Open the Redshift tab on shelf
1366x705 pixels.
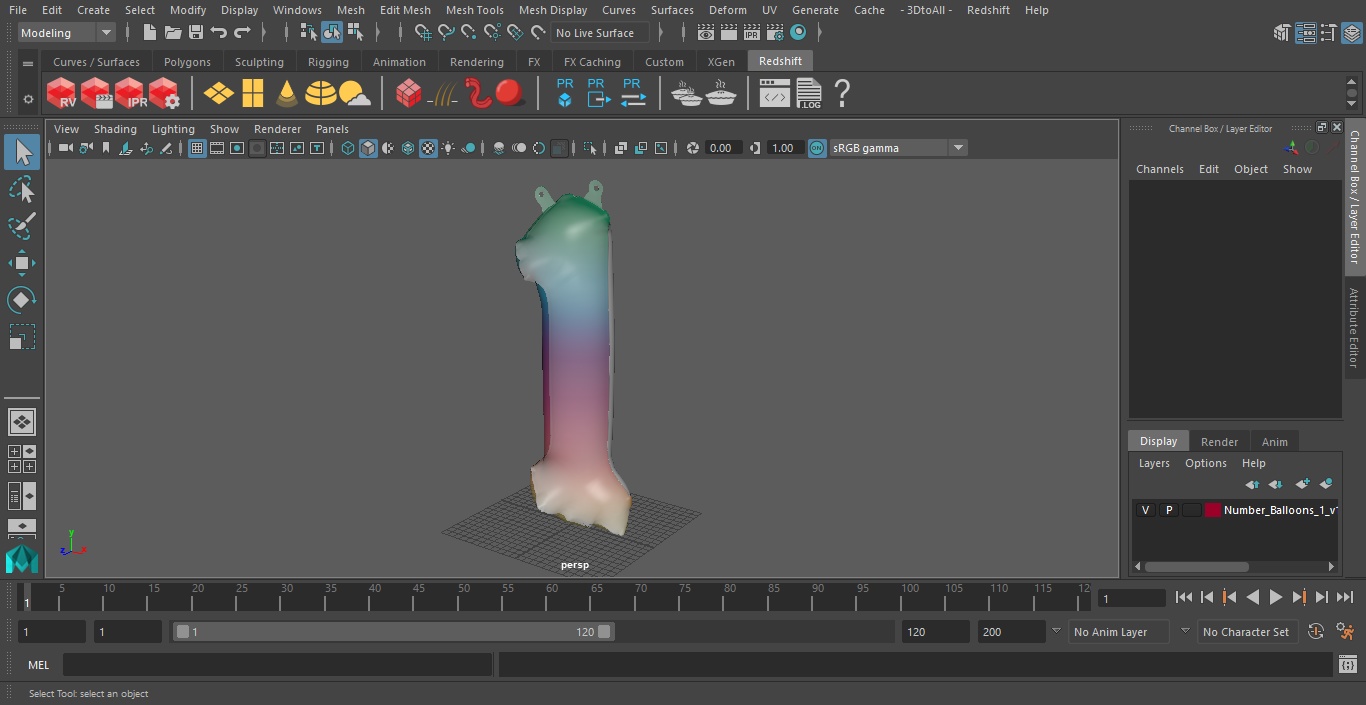pyautogui.click(x=780, y=61)
